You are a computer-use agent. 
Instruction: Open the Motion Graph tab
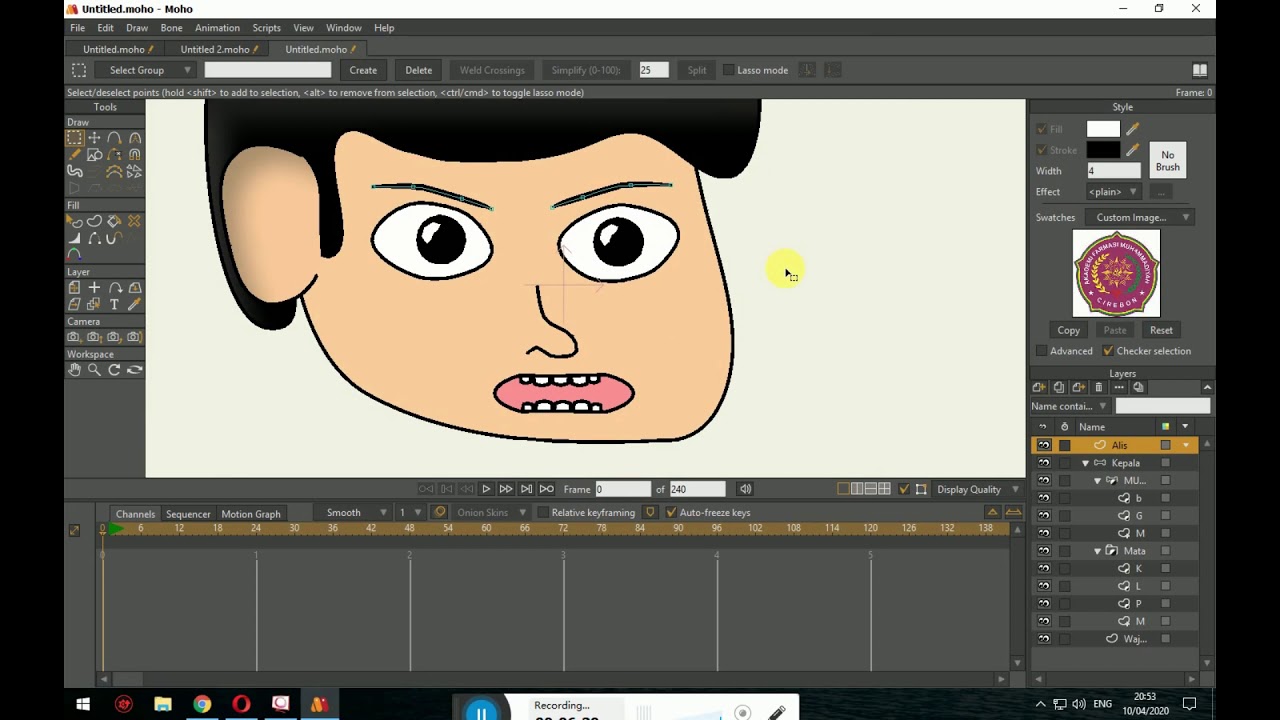click(x=251, y=514)
